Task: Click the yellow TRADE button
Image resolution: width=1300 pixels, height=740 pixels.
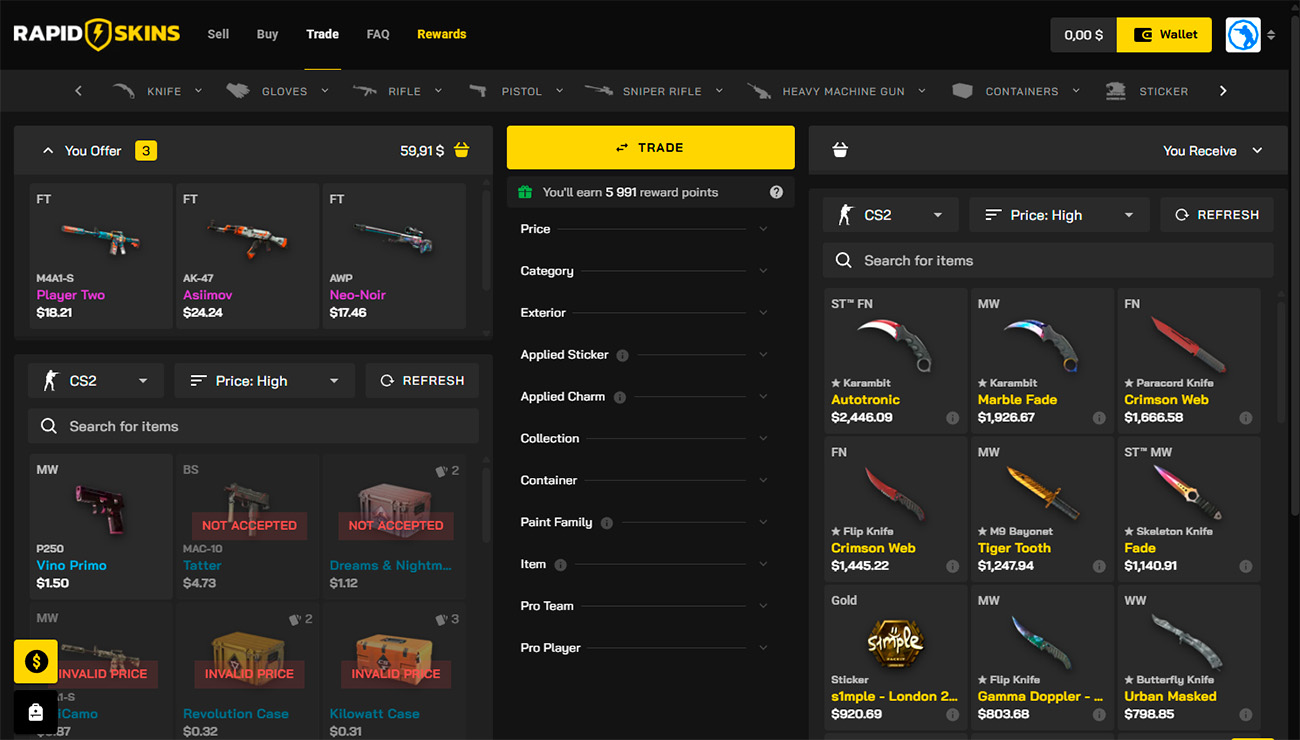Action: tap(651, 147)
